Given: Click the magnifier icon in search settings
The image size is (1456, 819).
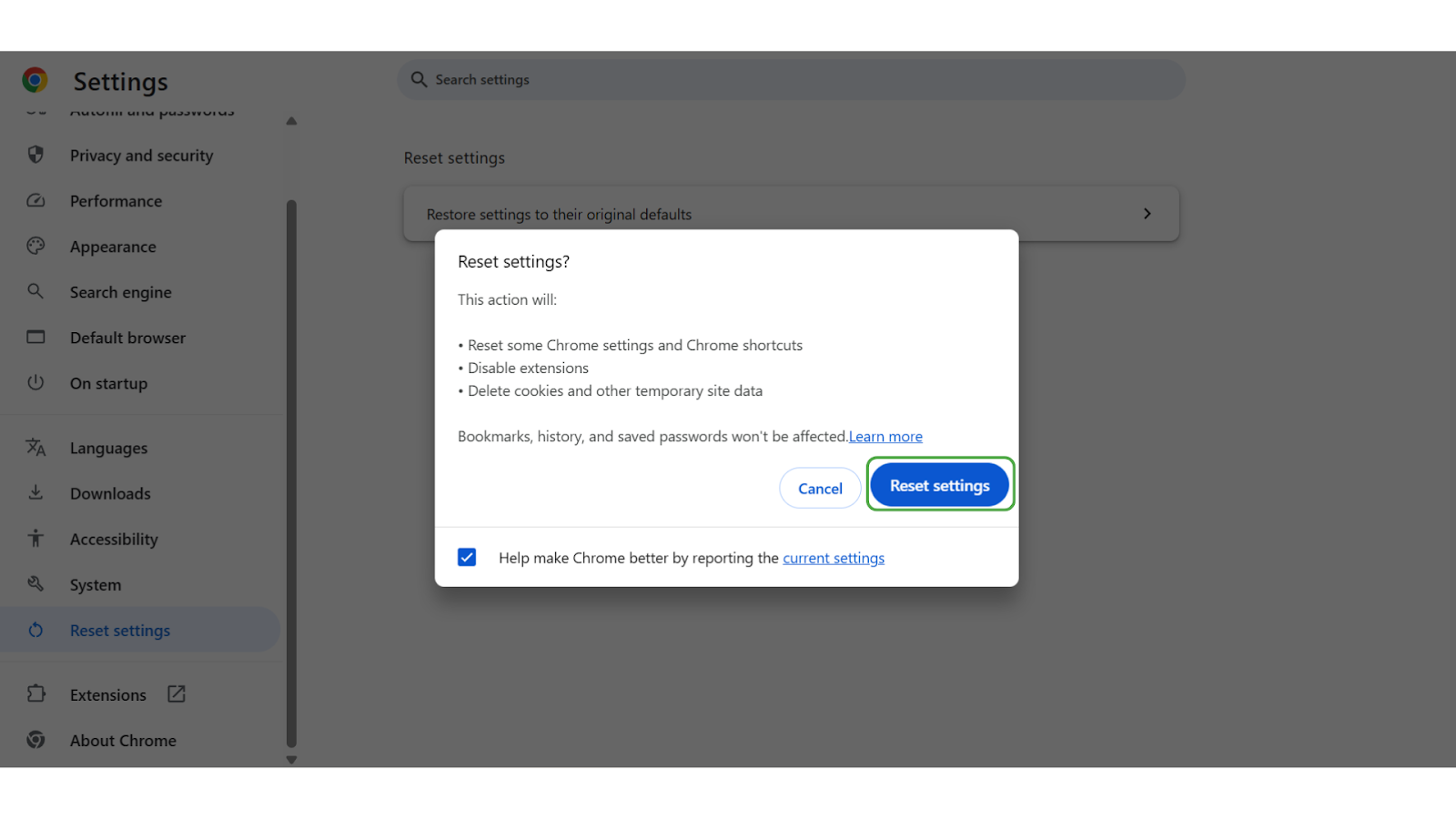Looking at the screenshot, I should point(419,79).
